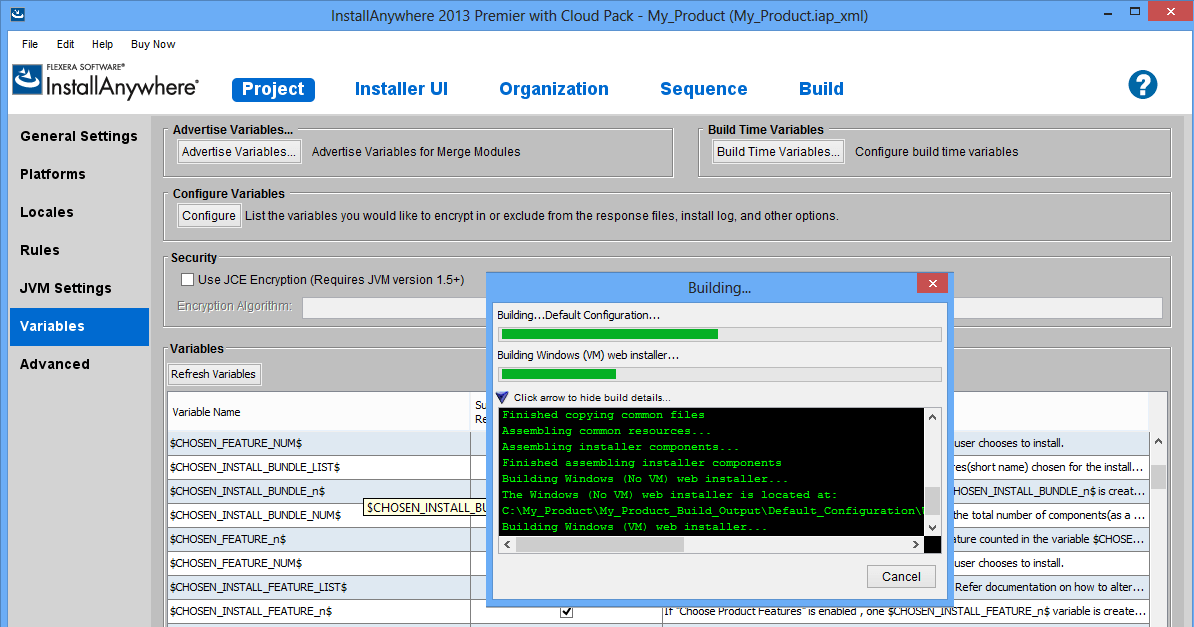Cancel the running build

point(900,576)
